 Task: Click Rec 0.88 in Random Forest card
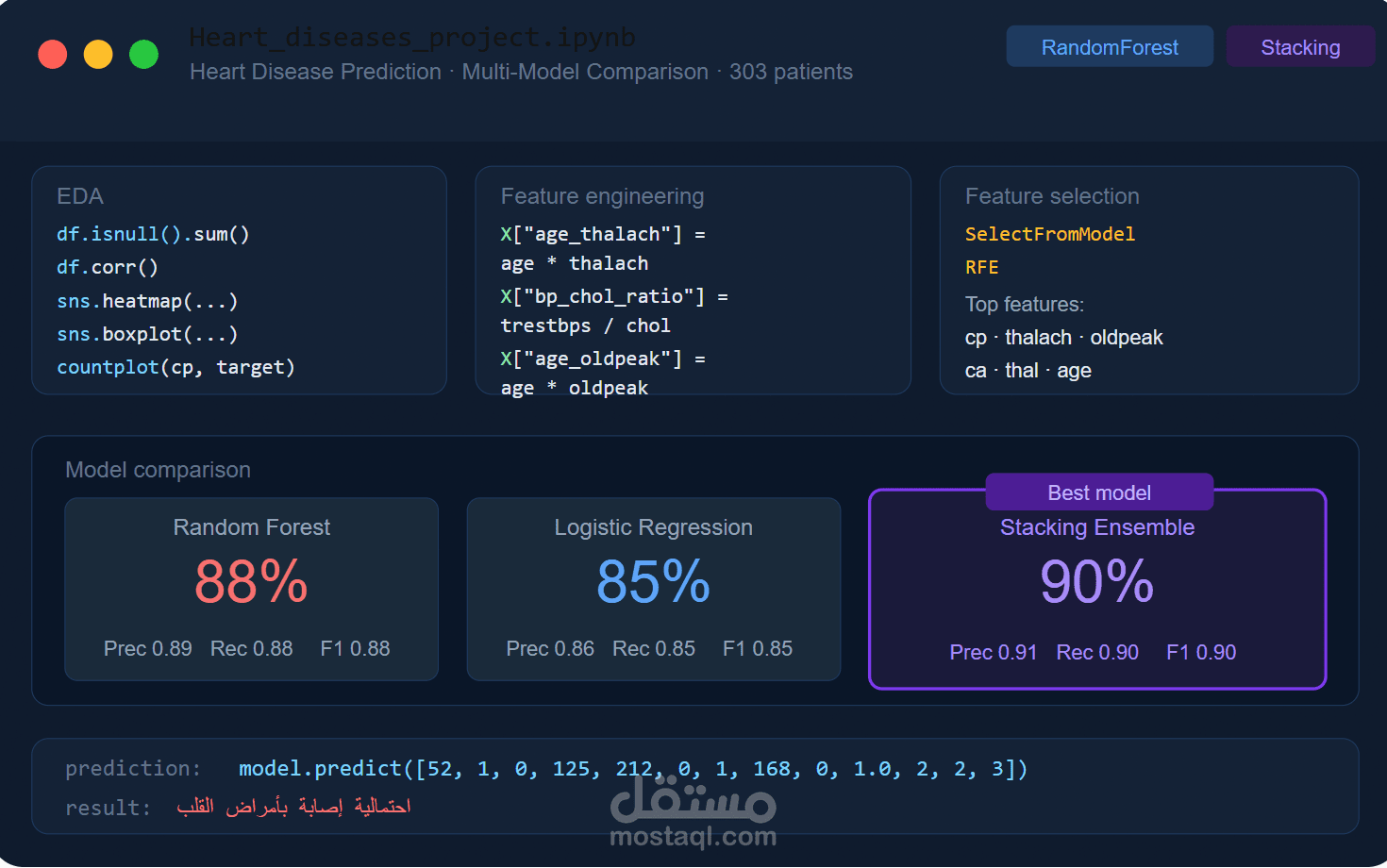pos(252,649)
